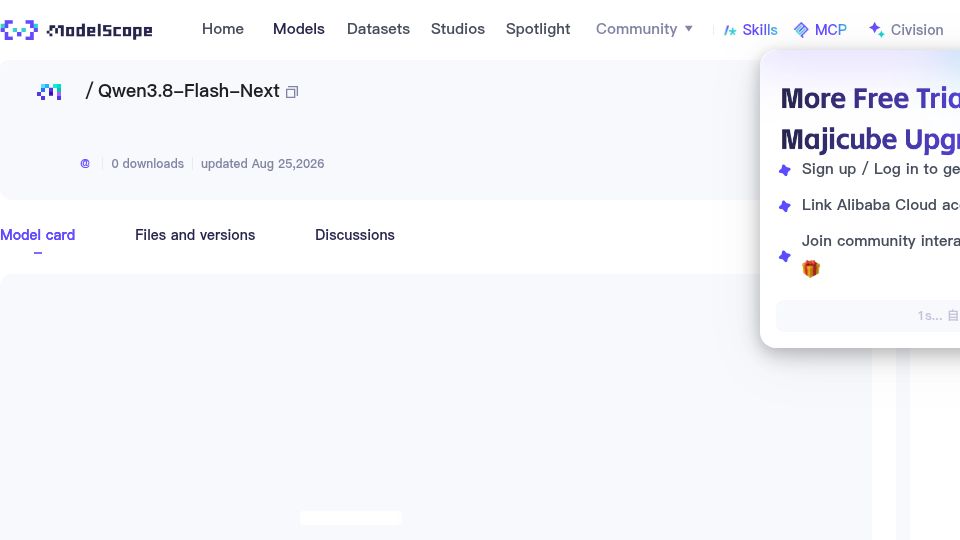The width and height of the screenshot is (960, 540).
Task: Open the Datasets section
Action: coord(378,29)
